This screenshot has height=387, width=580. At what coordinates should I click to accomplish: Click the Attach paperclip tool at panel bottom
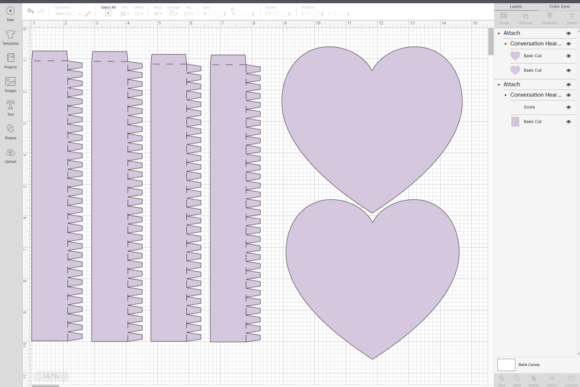[x=533, y=378]
